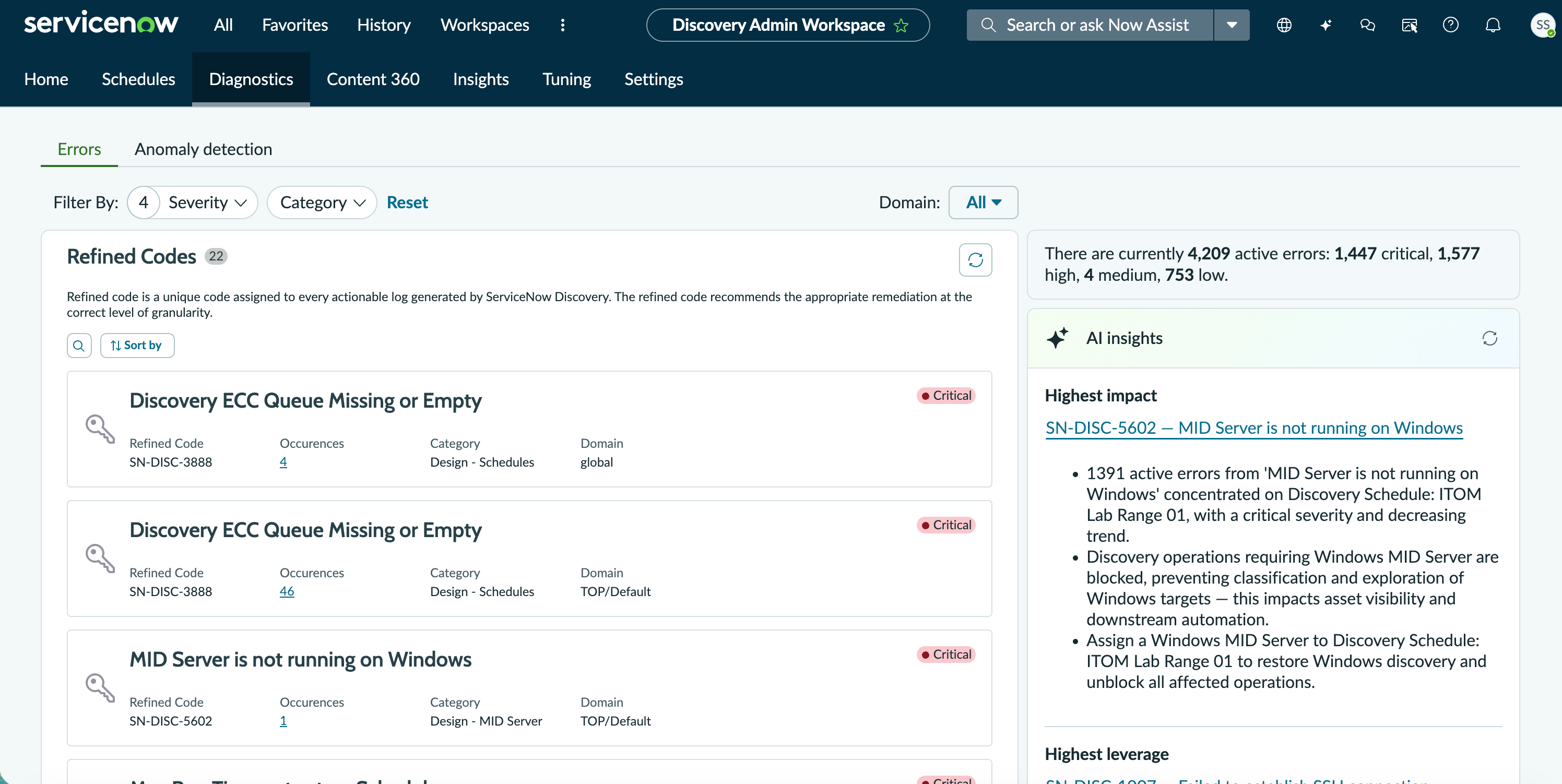The width and height of the screenshot is (1562, 784).
Task: Open the History menu
Action: tap(384, 25)
